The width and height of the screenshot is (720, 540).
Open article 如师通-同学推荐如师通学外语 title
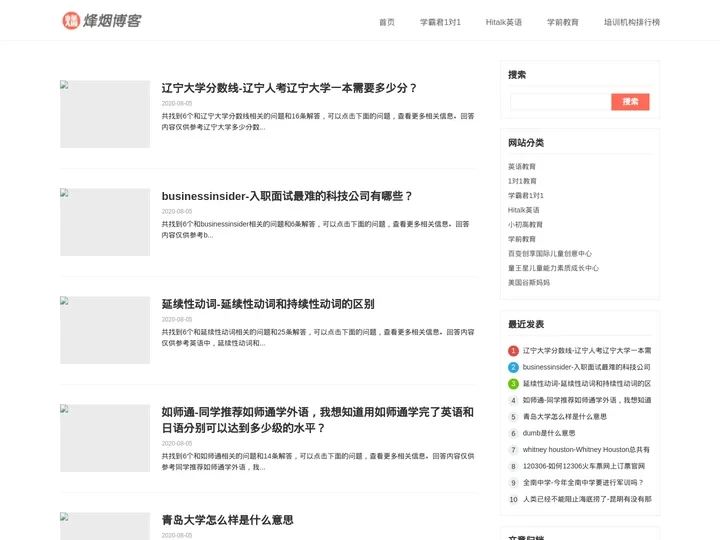(317, 420)
